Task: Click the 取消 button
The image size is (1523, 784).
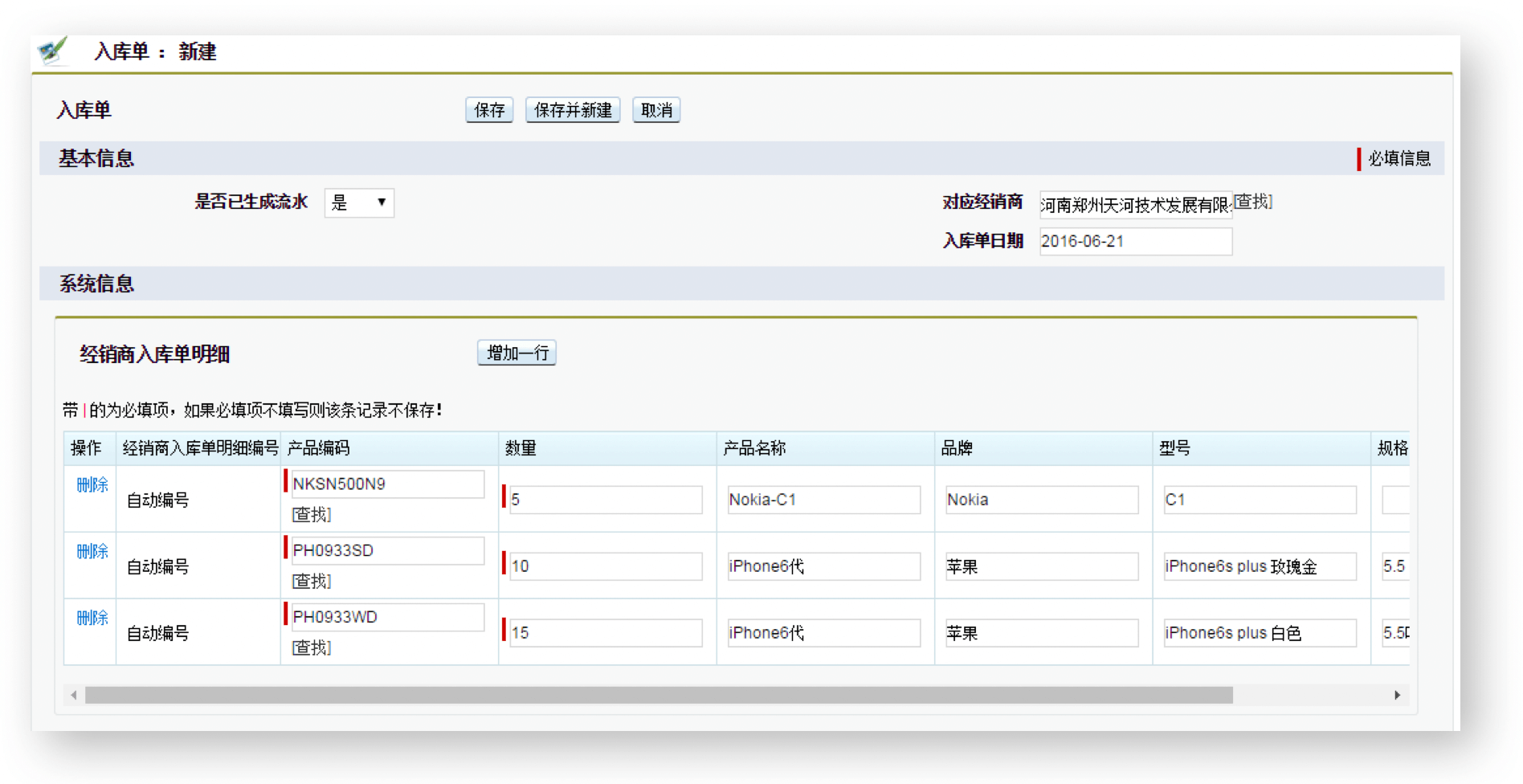Action: 656,110
